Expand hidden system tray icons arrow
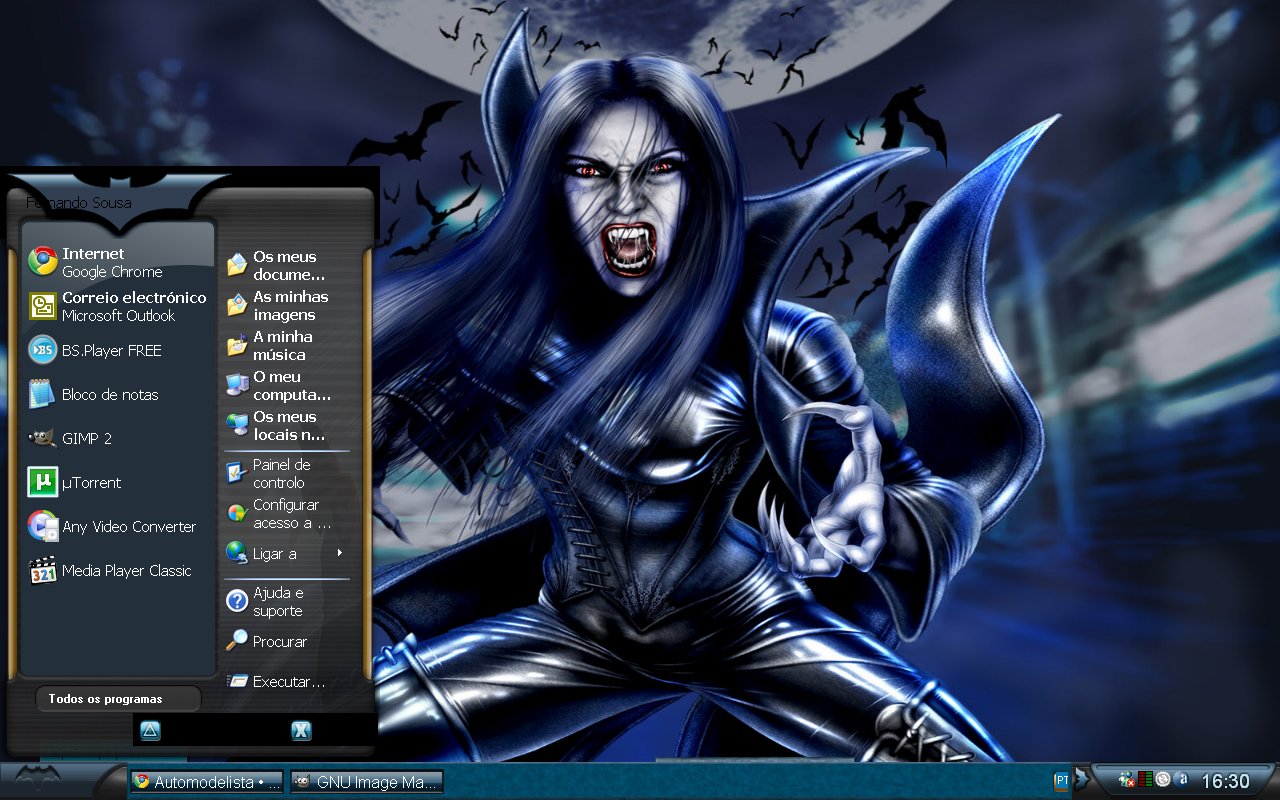Image resolution: width=1280 pixels, height=800 pixels. (x=1081, y=779)
